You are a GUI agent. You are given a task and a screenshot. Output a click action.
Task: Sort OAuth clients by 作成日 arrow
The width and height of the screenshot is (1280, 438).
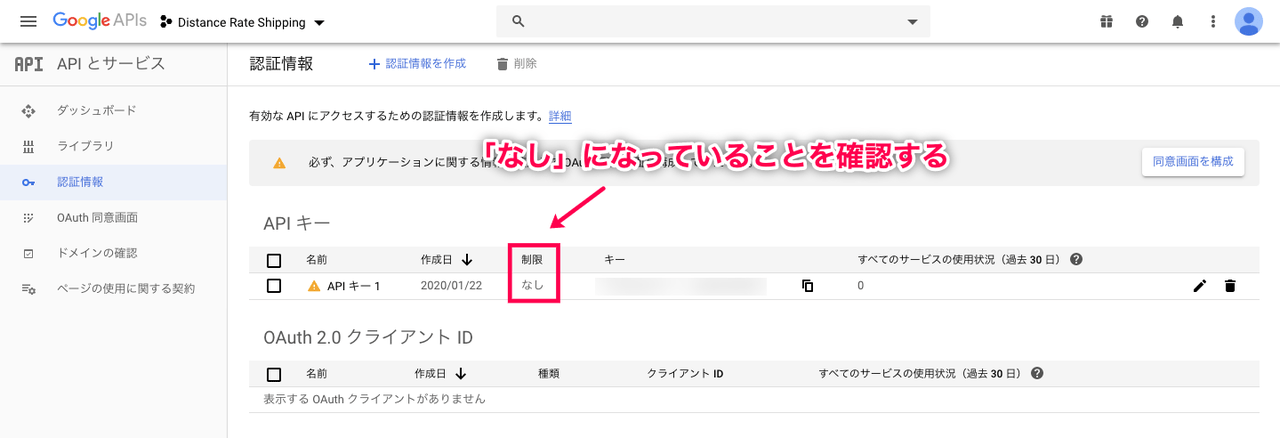click(460, 374)
